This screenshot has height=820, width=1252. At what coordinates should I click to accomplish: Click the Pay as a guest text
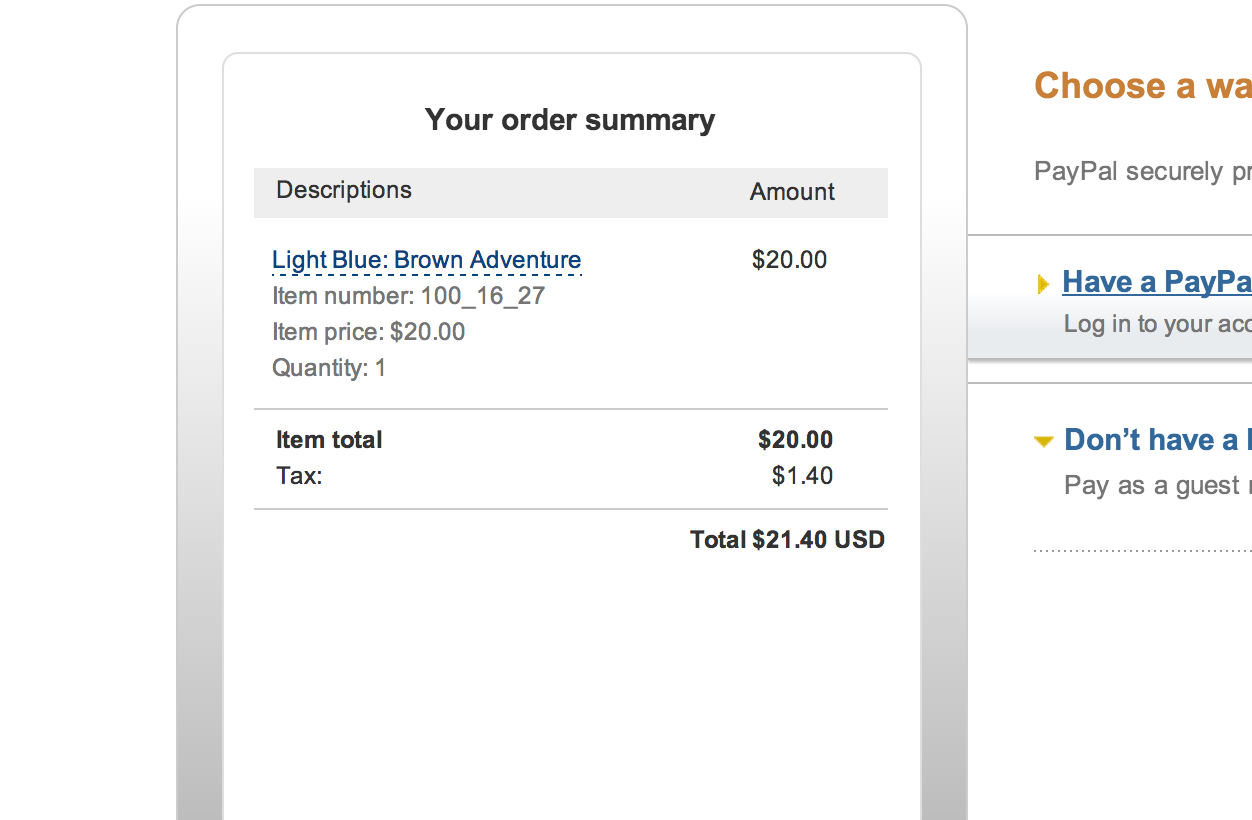tap(1157, 486)
